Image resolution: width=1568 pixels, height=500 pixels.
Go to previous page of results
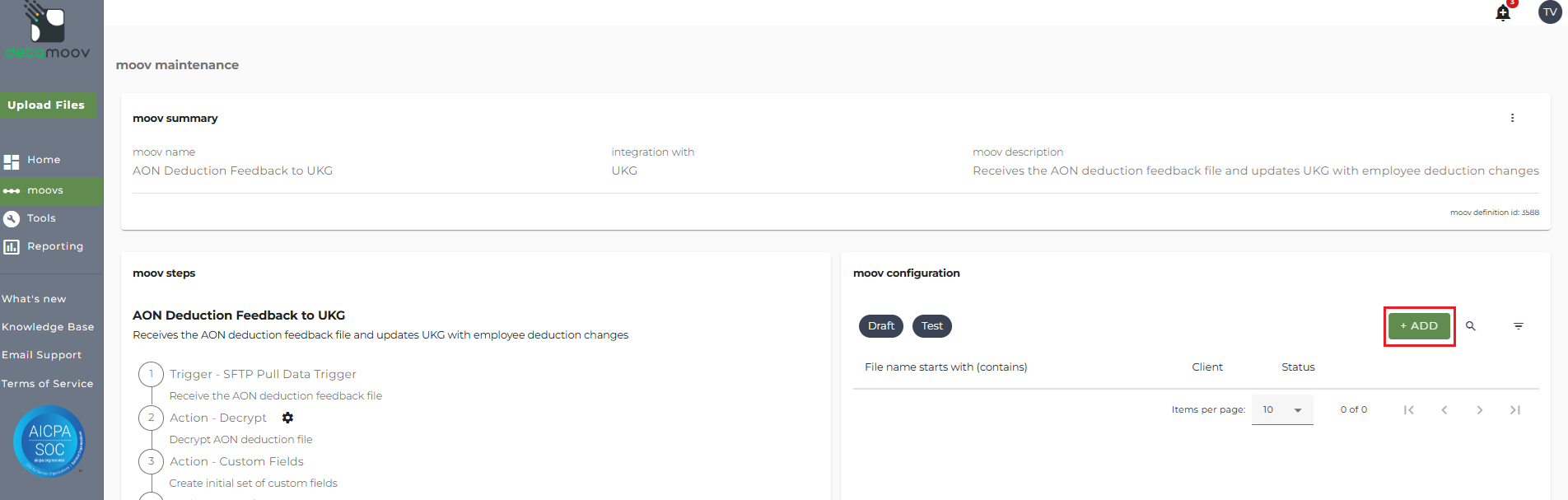(x=1444, y=409)
